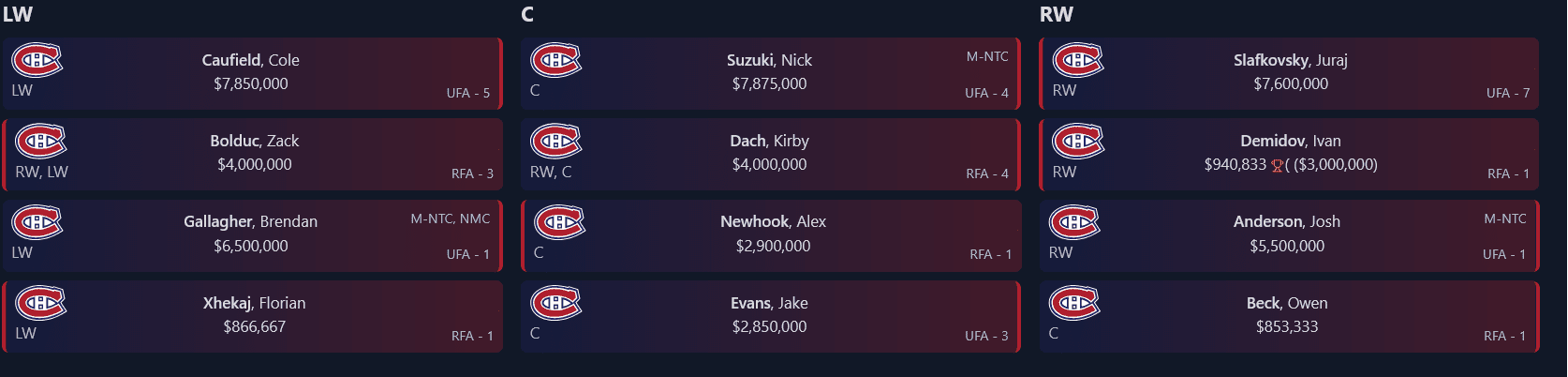Image resolution: width=1568 pixels, height=377 pixels.
Task: Open Alex Newhook's player name link
Action: (x=773, y=221)
